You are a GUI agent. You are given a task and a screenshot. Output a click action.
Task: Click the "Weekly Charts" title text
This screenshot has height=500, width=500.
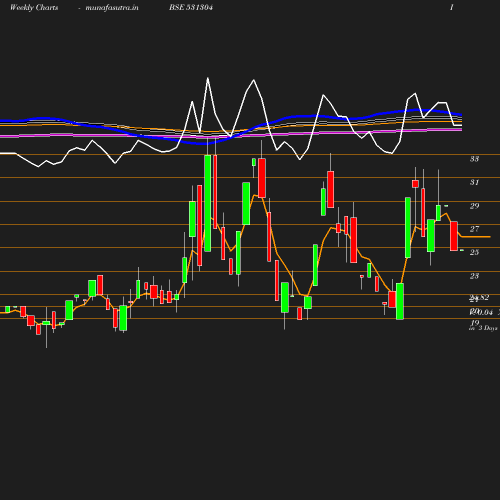tap(34, 8)
